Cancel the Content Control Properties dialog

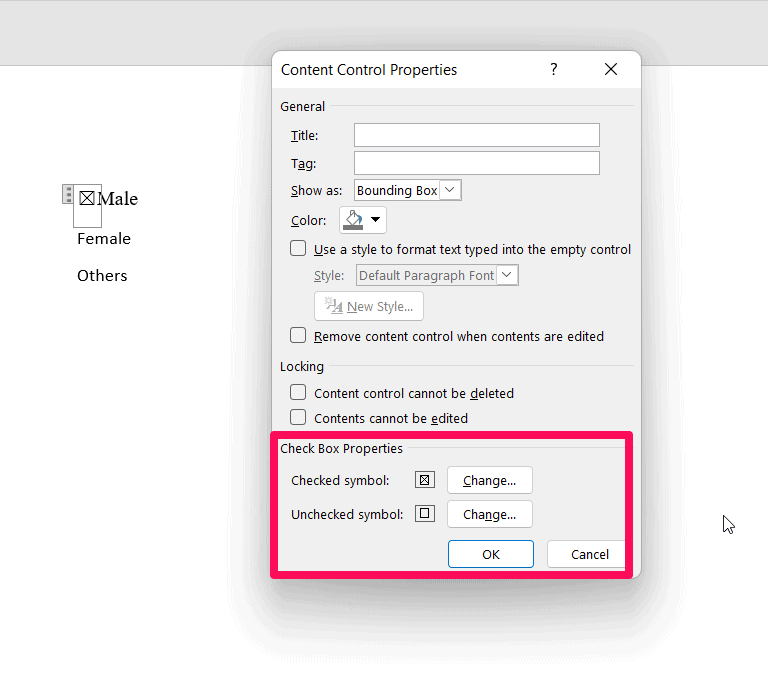click(589, 554)
